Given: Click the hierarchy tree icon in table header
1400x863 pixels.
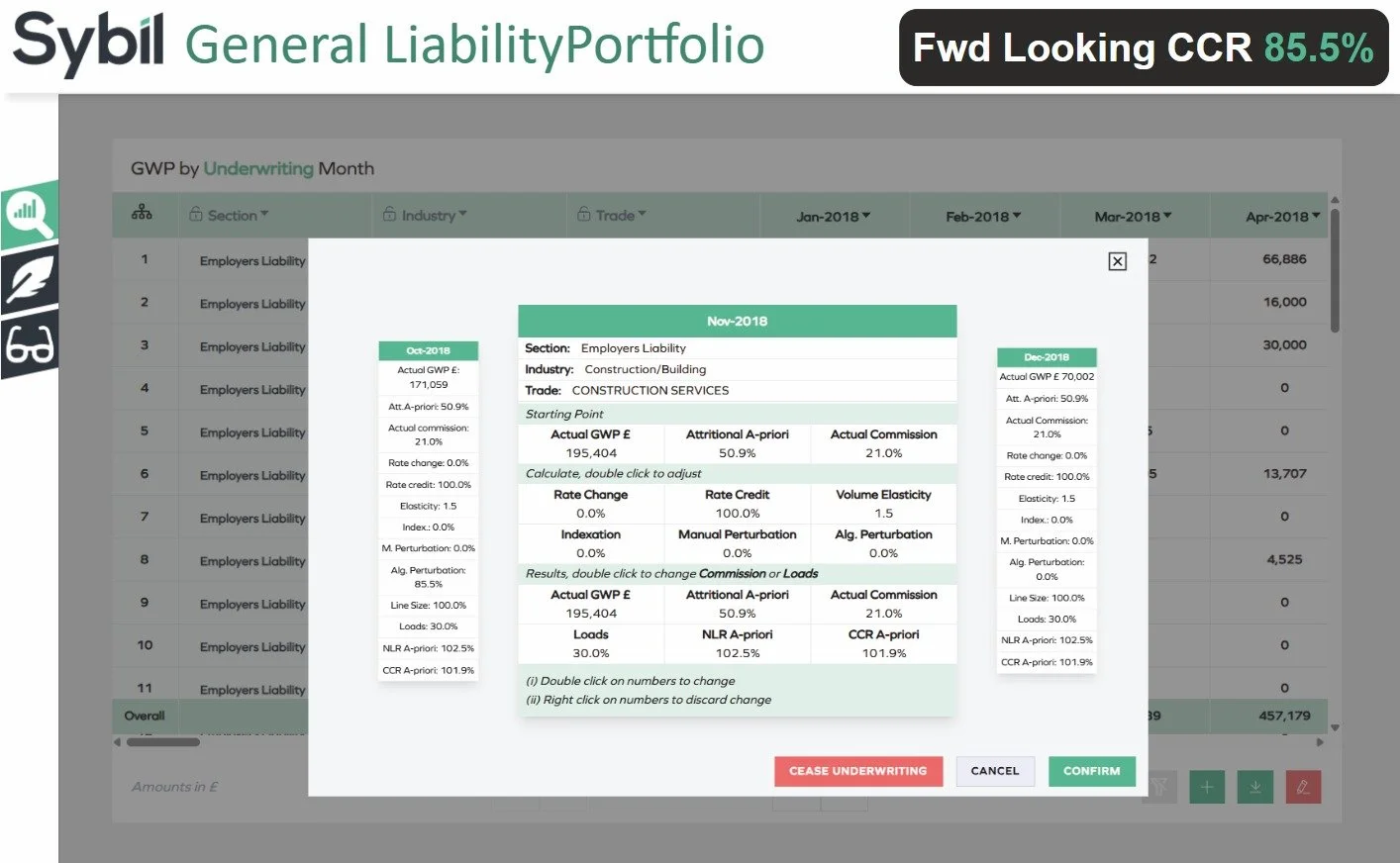Looking at the screenshot, I should 143,214.
